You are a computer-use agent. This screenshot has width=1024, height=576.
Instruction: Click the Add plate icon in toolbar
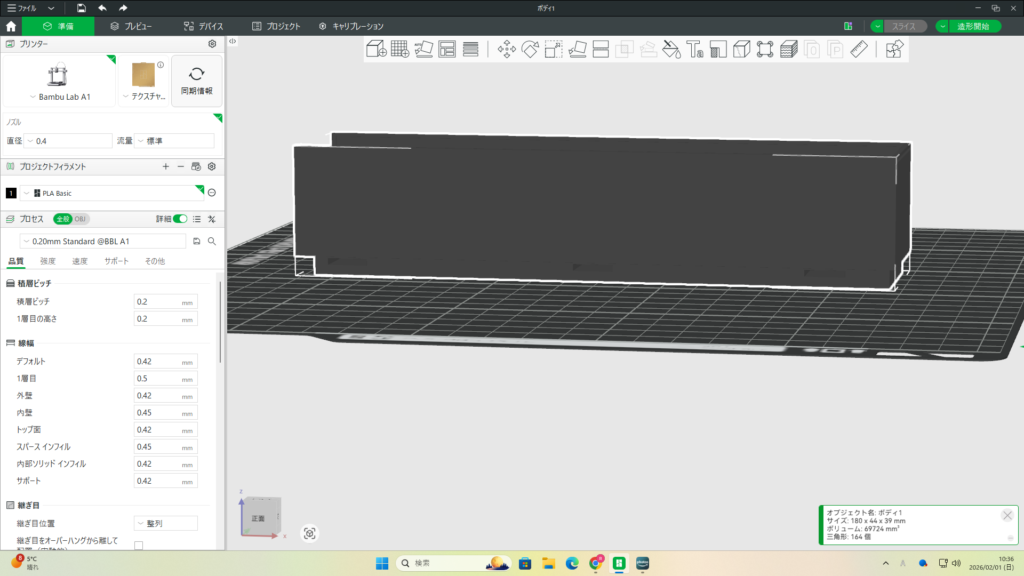pyautogui.click(x=399, y=49)
